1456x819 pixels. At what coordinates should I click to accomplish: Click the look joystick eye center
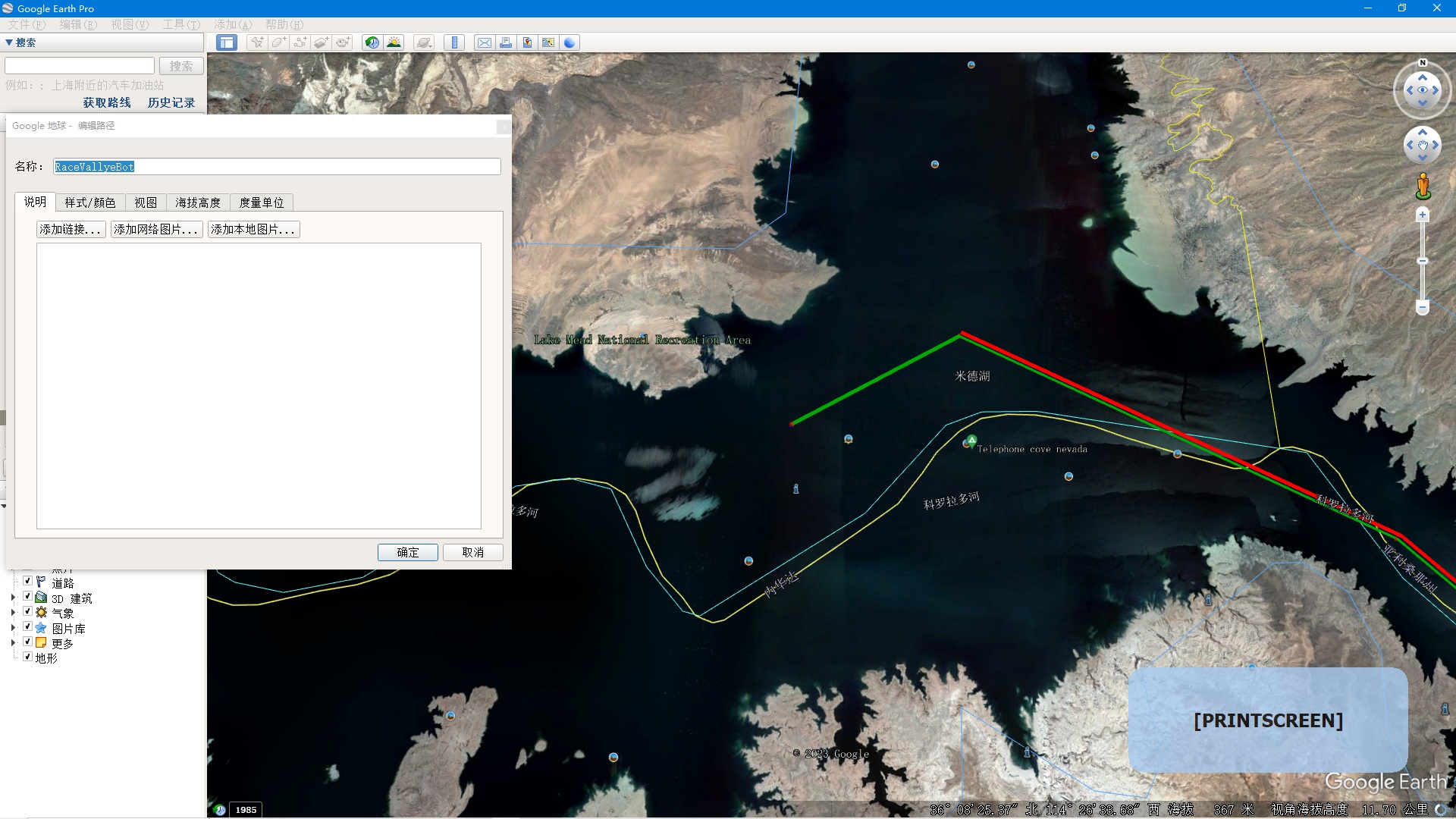tap(1423, 90)
